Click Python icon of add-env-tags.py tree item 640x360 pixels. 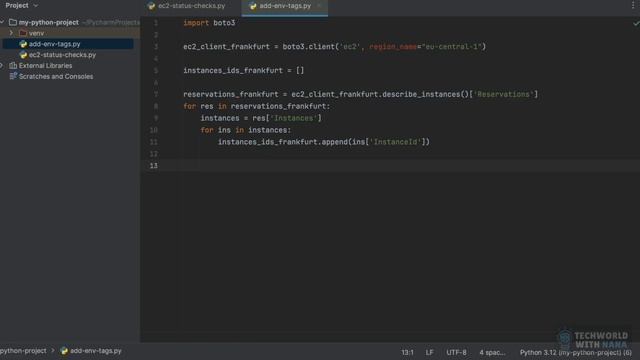[x=23, y=44]
